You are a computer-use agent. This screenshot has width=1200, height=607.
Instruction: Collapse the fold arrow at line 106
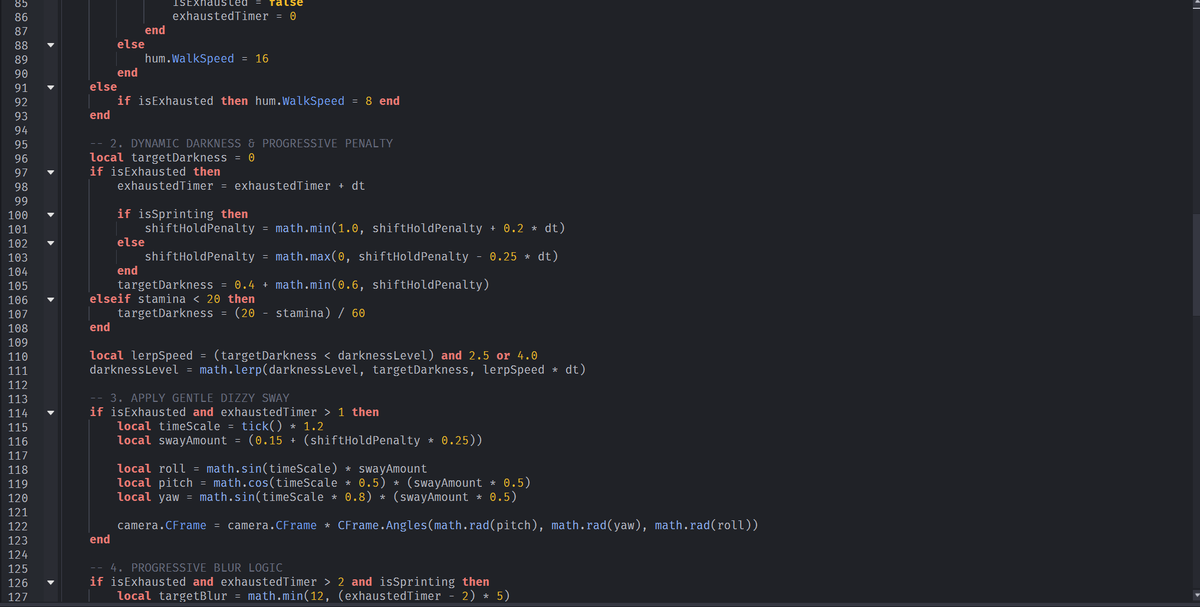click(x=49, y=300)
